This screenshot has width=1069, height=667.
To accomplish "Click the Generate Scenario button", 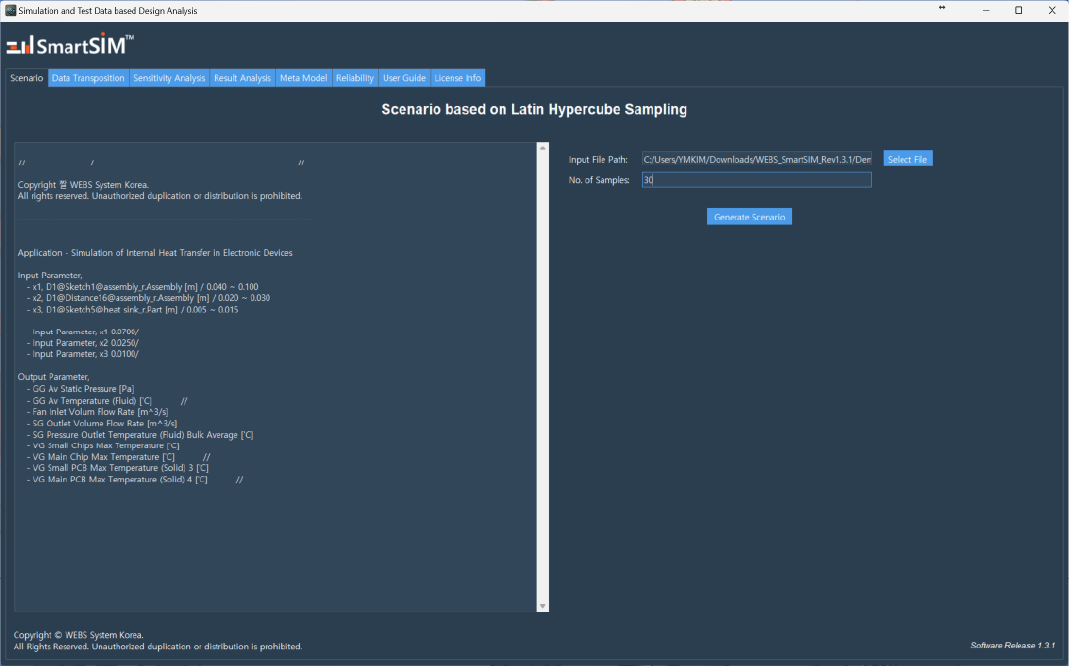I will [x=749, y=217].
